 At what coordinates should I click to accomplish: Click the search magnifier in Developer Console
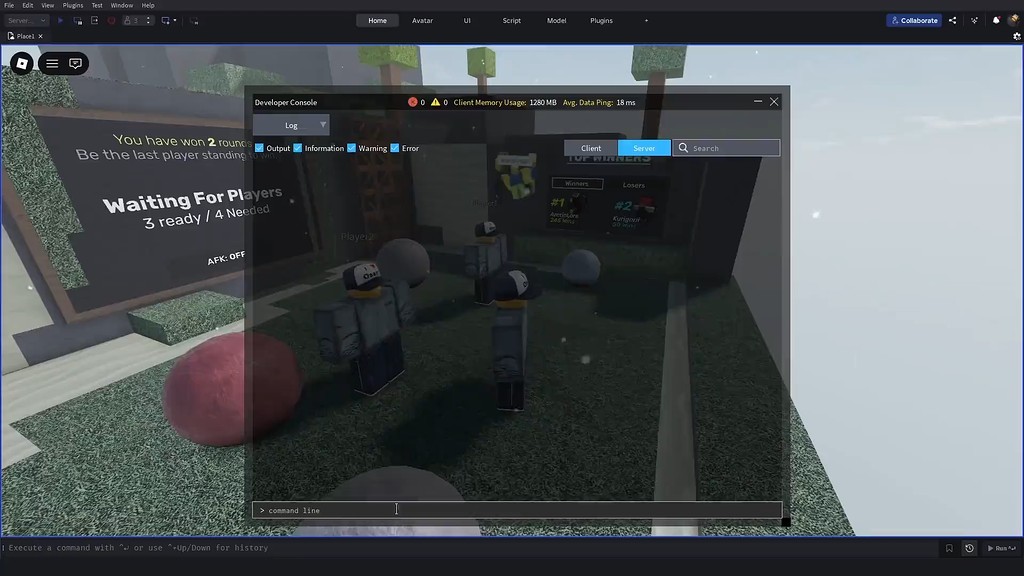click(x=683, y=148)
